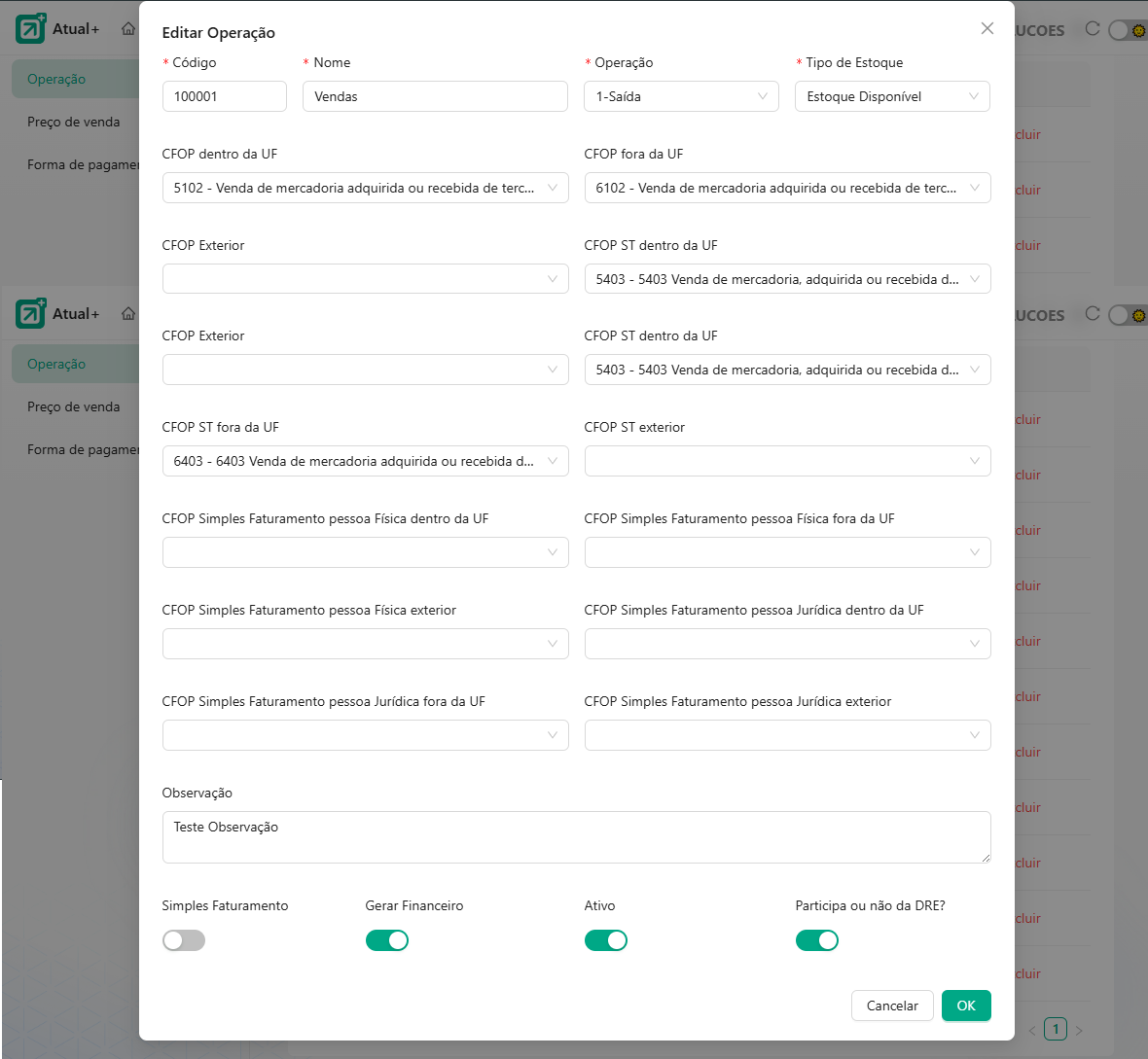This screenshot has height=1059, width=1148.
Task: Open the empty CFOP ST exterior dropdown
Action: coord(787,461)
